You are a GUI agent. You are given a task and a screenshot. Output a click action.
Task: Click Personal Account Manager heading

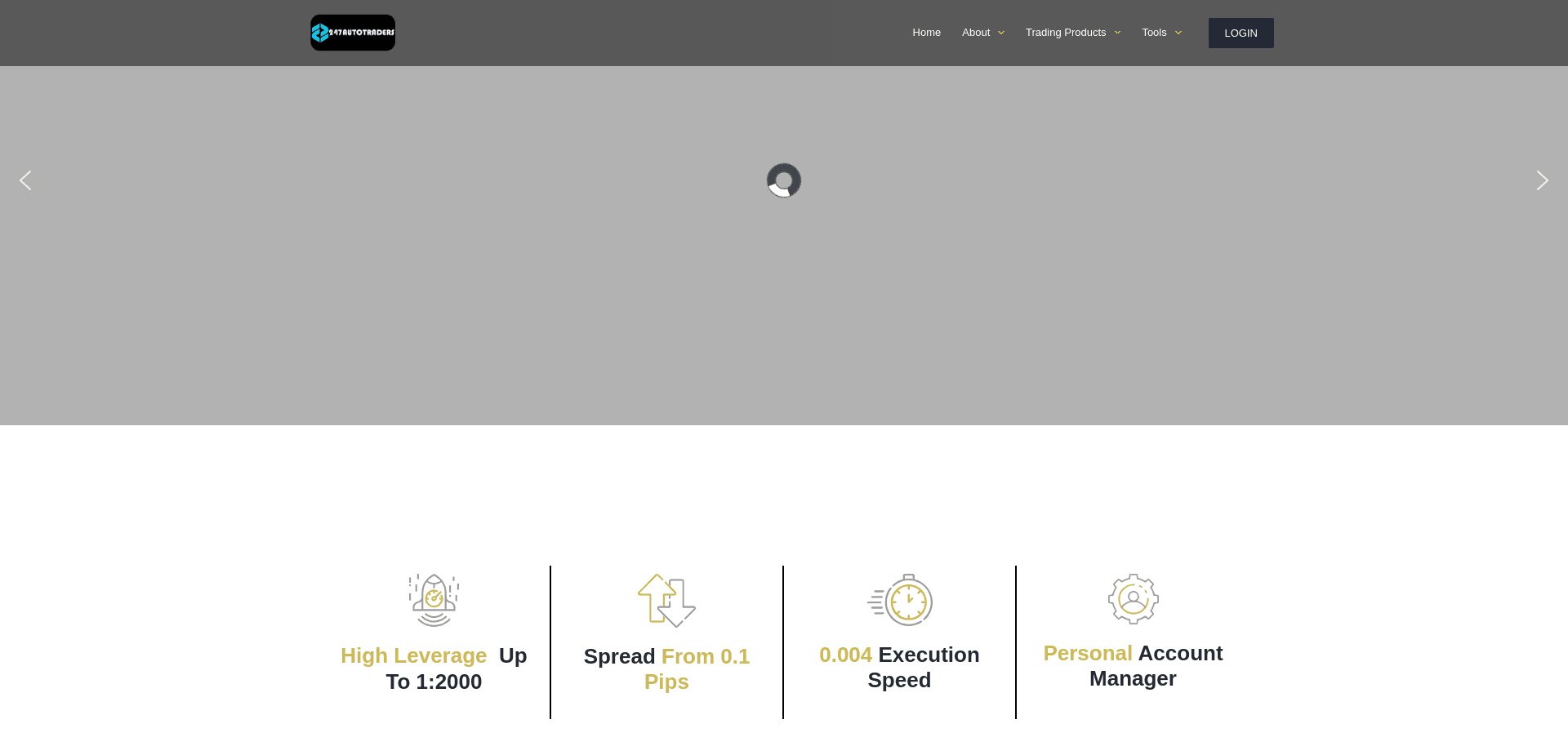coord(1133,665)
